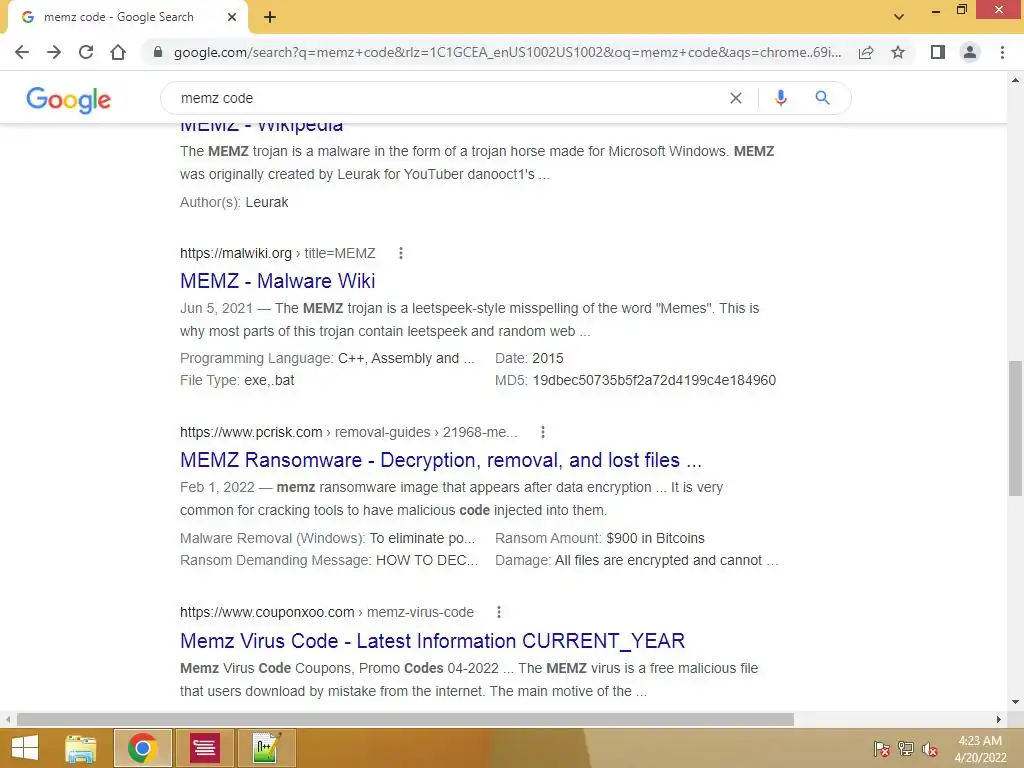View site security lock info
The image size is (1024, 768).
[x=157, y=52]
